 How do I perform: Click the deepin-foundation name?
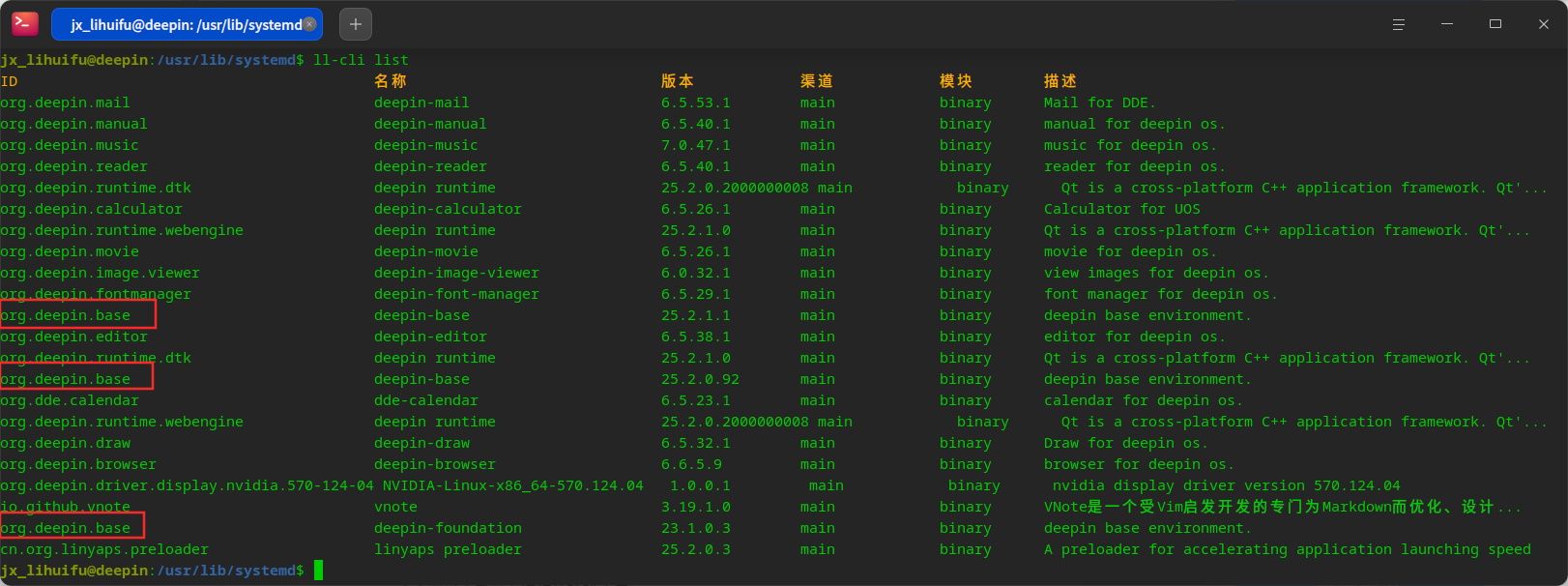448,528
